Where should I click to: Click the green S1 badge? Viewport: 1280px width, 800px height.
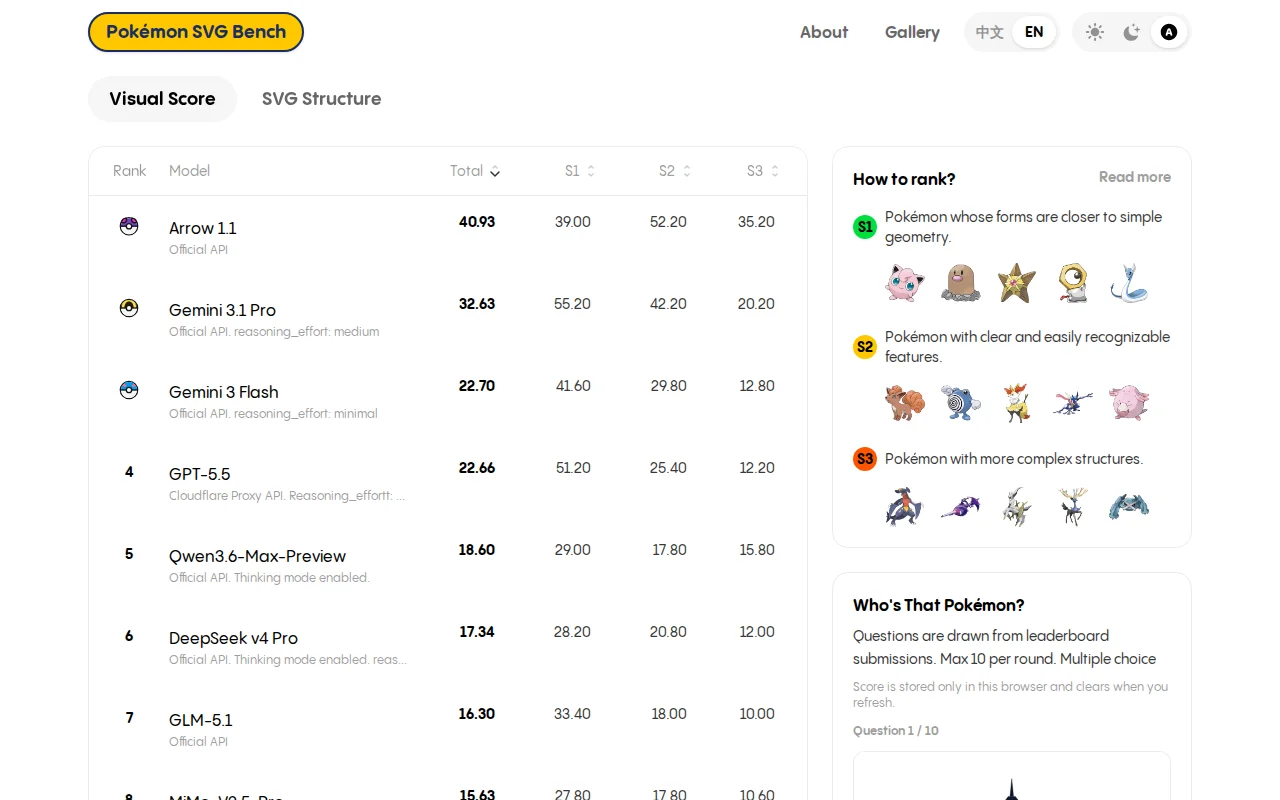pos(865,227)
